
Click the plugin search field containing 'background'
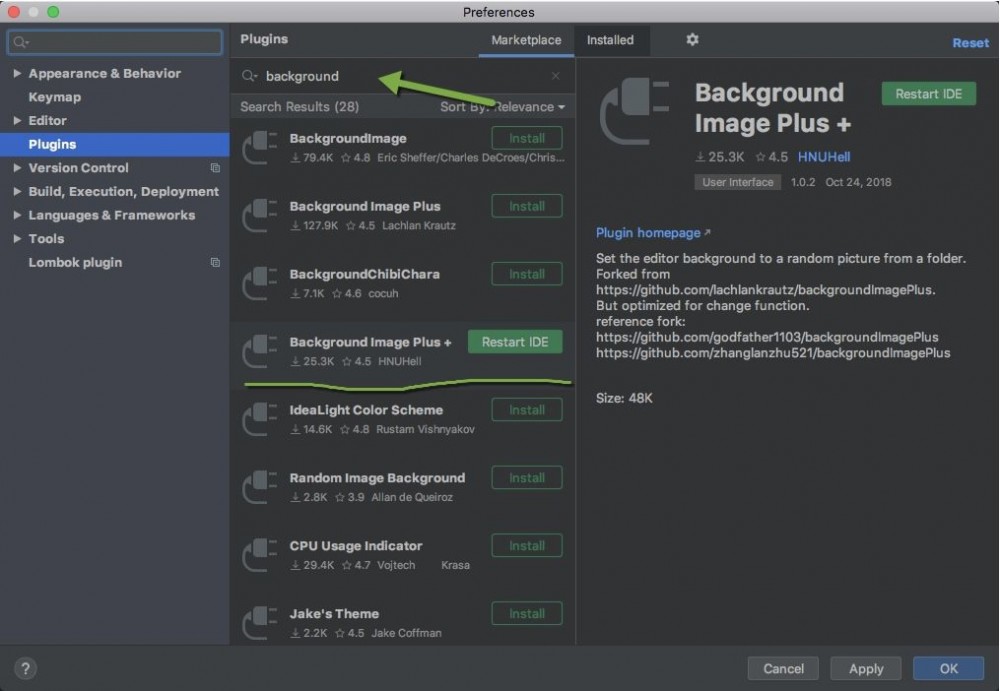[x=402, y=76]
